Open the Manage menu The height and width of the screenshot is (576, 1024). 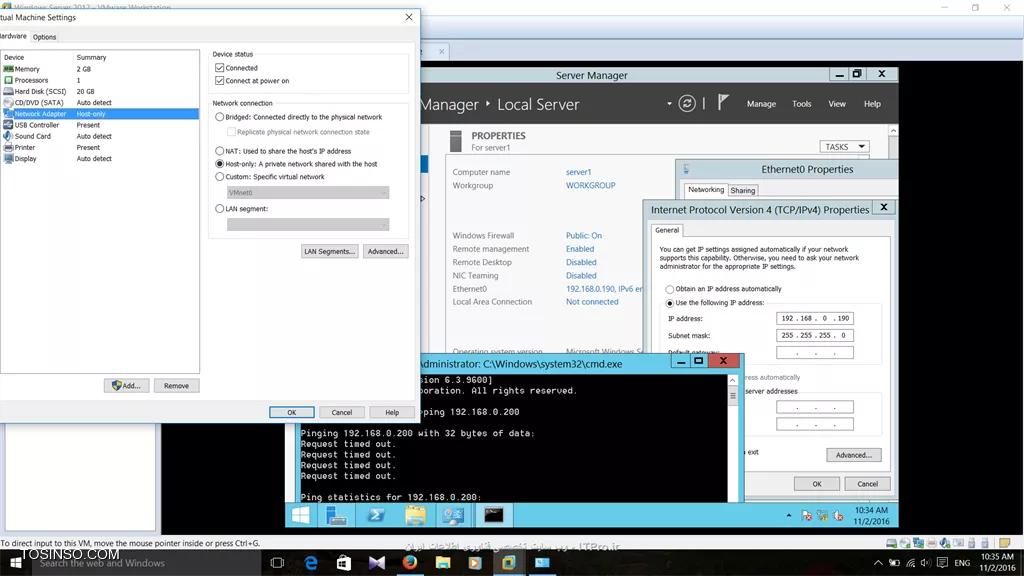click(761, 104)
